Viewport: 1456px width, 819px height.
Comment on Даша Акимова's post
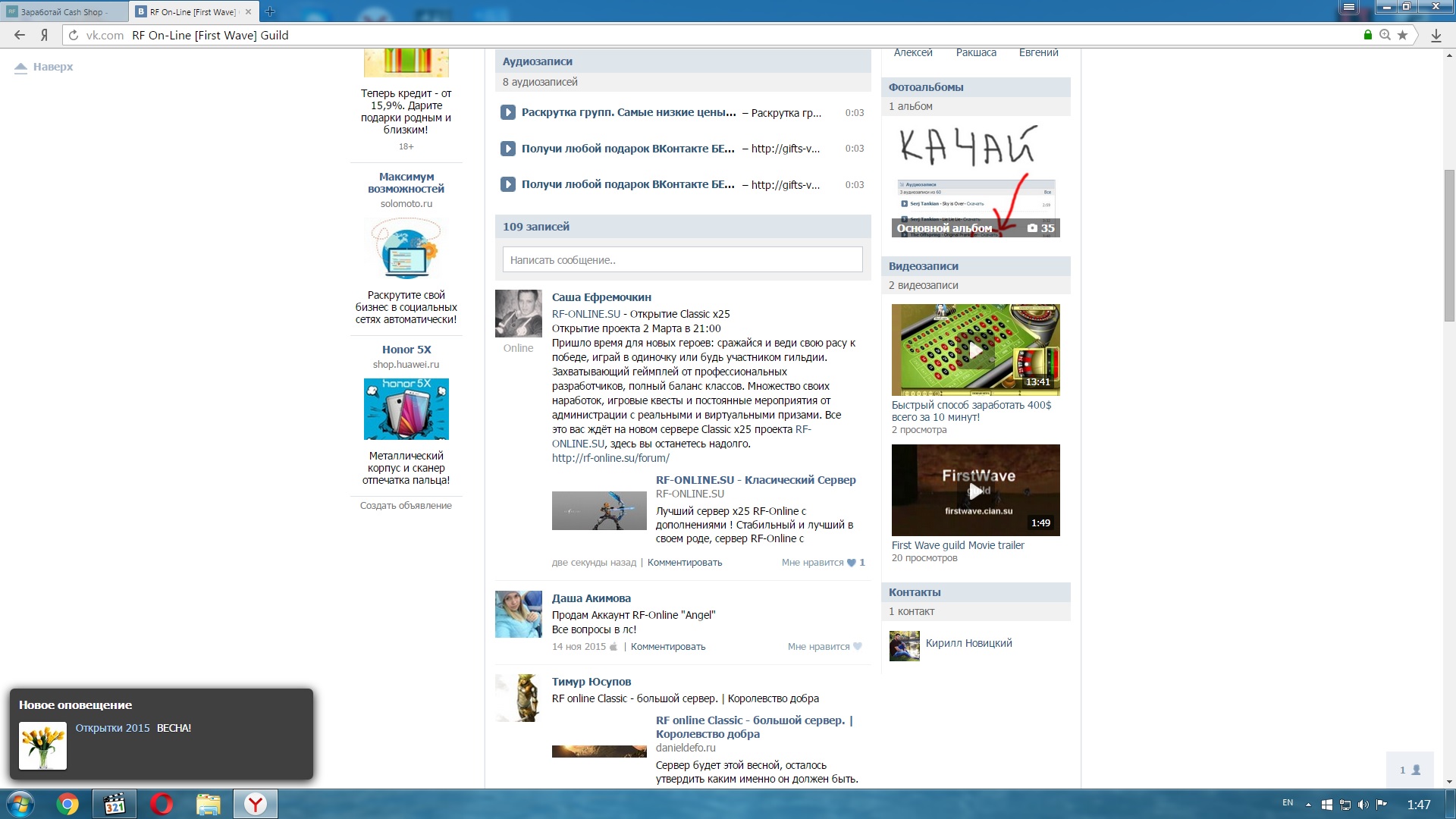coord(668,647)
